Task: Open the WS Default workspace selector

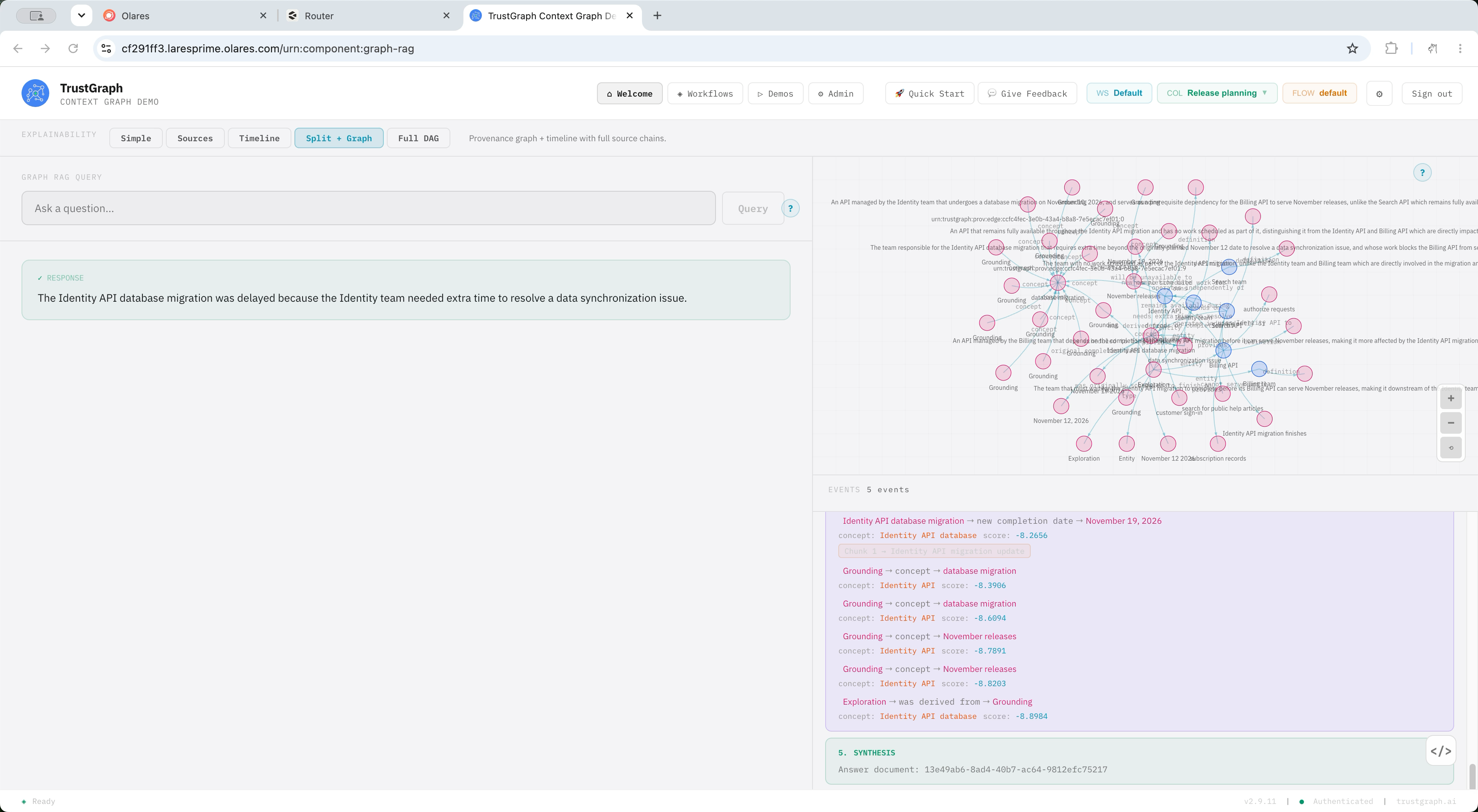Action: click(1119, 93)
